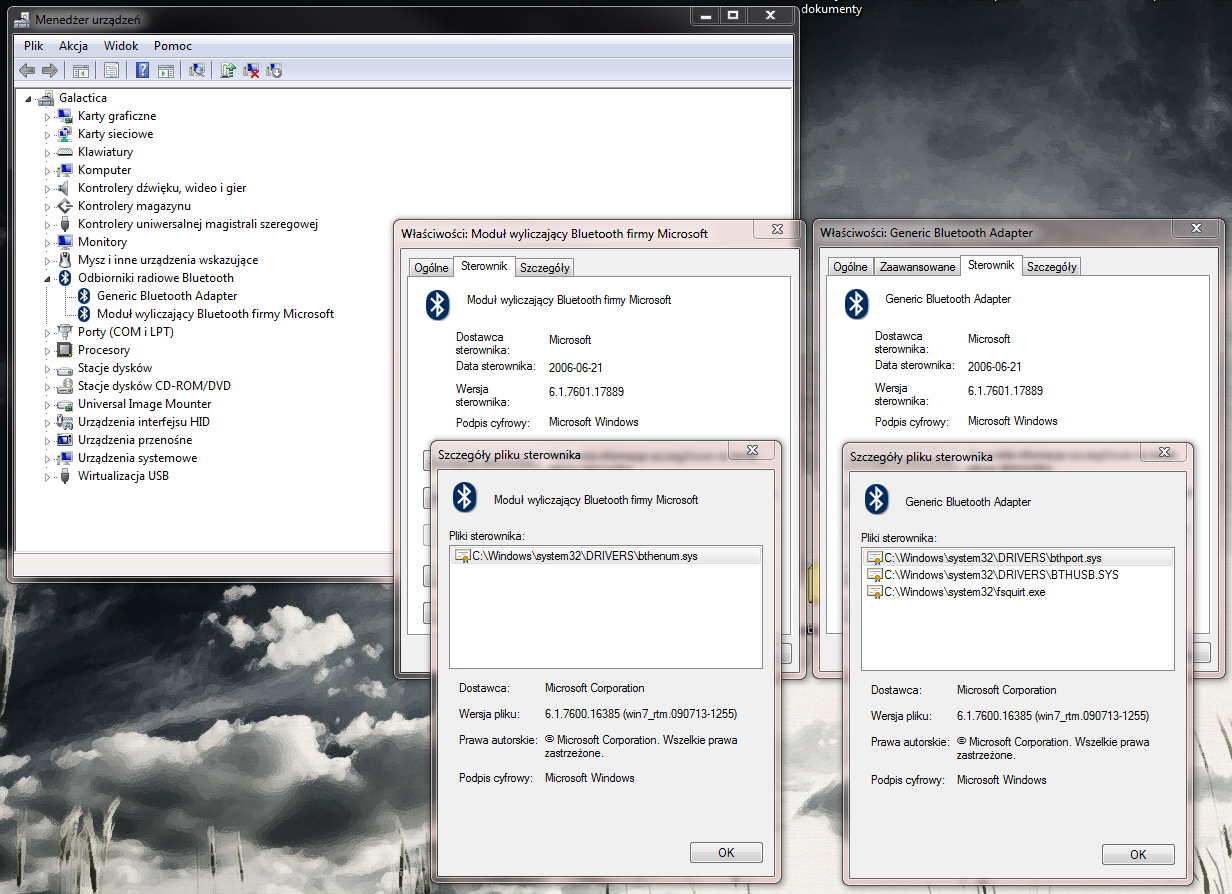Click the Monitory monitor icon
This screenshot has height=894, width=1232.
tap(65, 242)
